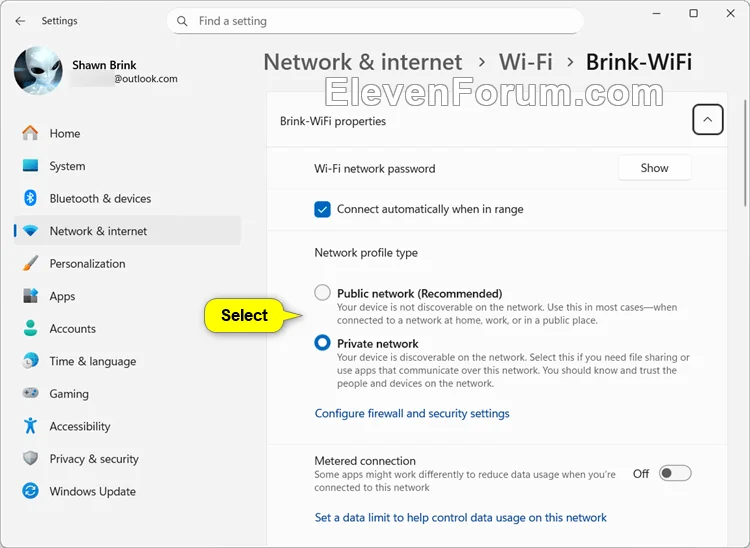This screenshot has width=750, height=548.
Task: Close the Settings window
Action: pyautogui.click(x=730, y=13)
